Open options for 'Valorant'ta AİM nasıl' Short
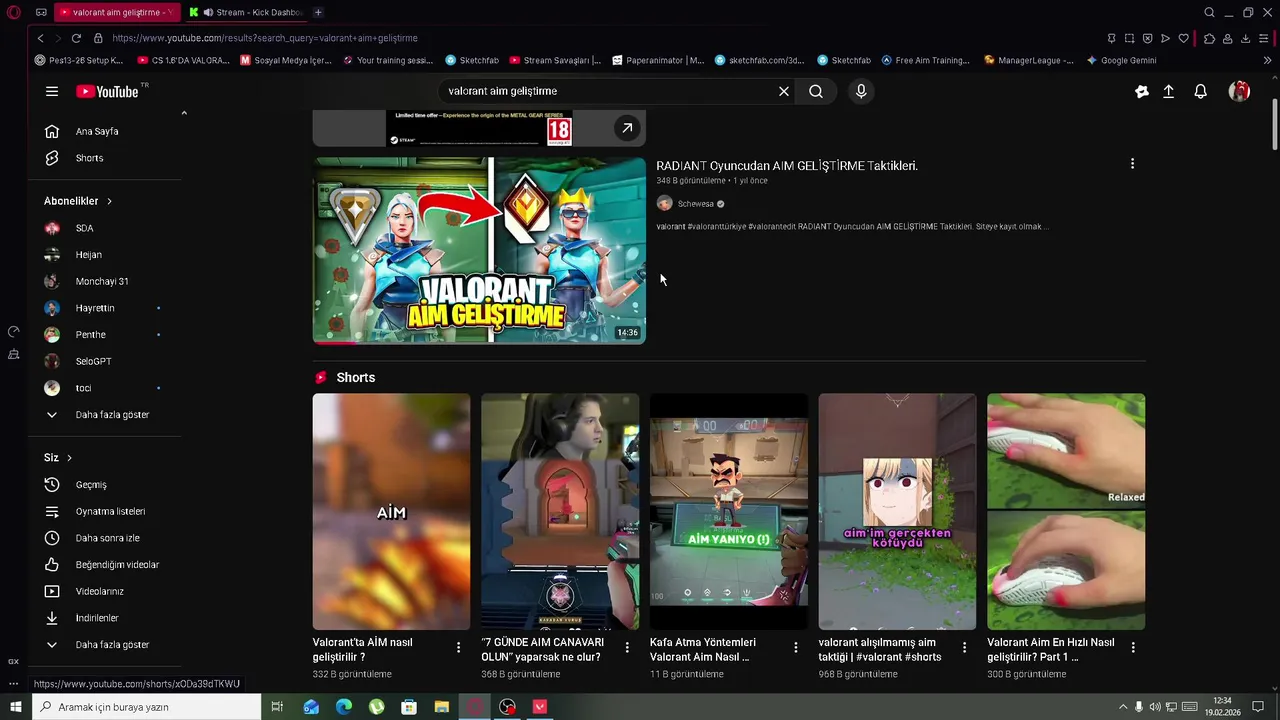Image resolution: width=1280 pixels, height=720 pixels. point(458,648)
